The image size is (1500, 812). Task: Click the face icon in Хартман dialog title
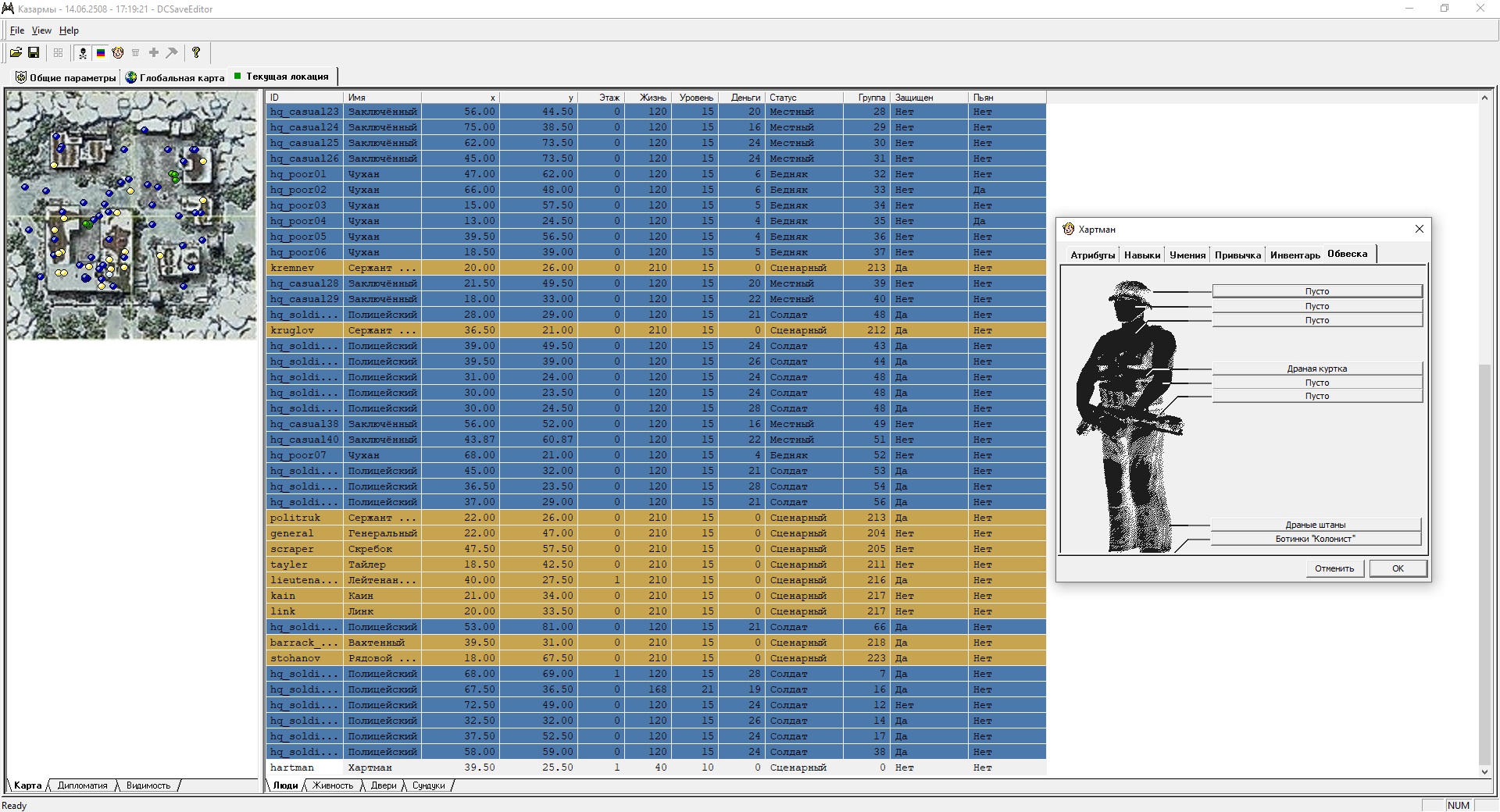coord(1069,229)
